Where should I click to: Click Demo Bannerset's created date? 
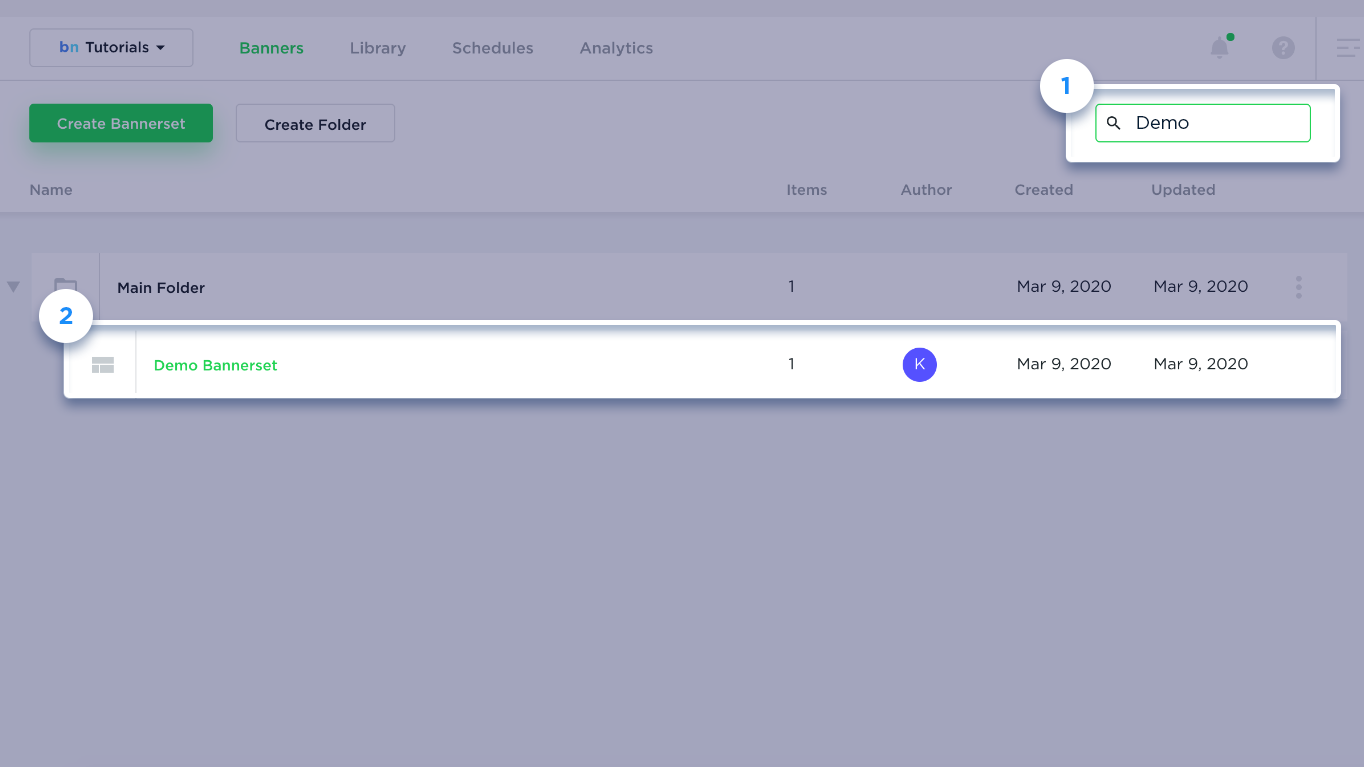(x=1064, y=364)
